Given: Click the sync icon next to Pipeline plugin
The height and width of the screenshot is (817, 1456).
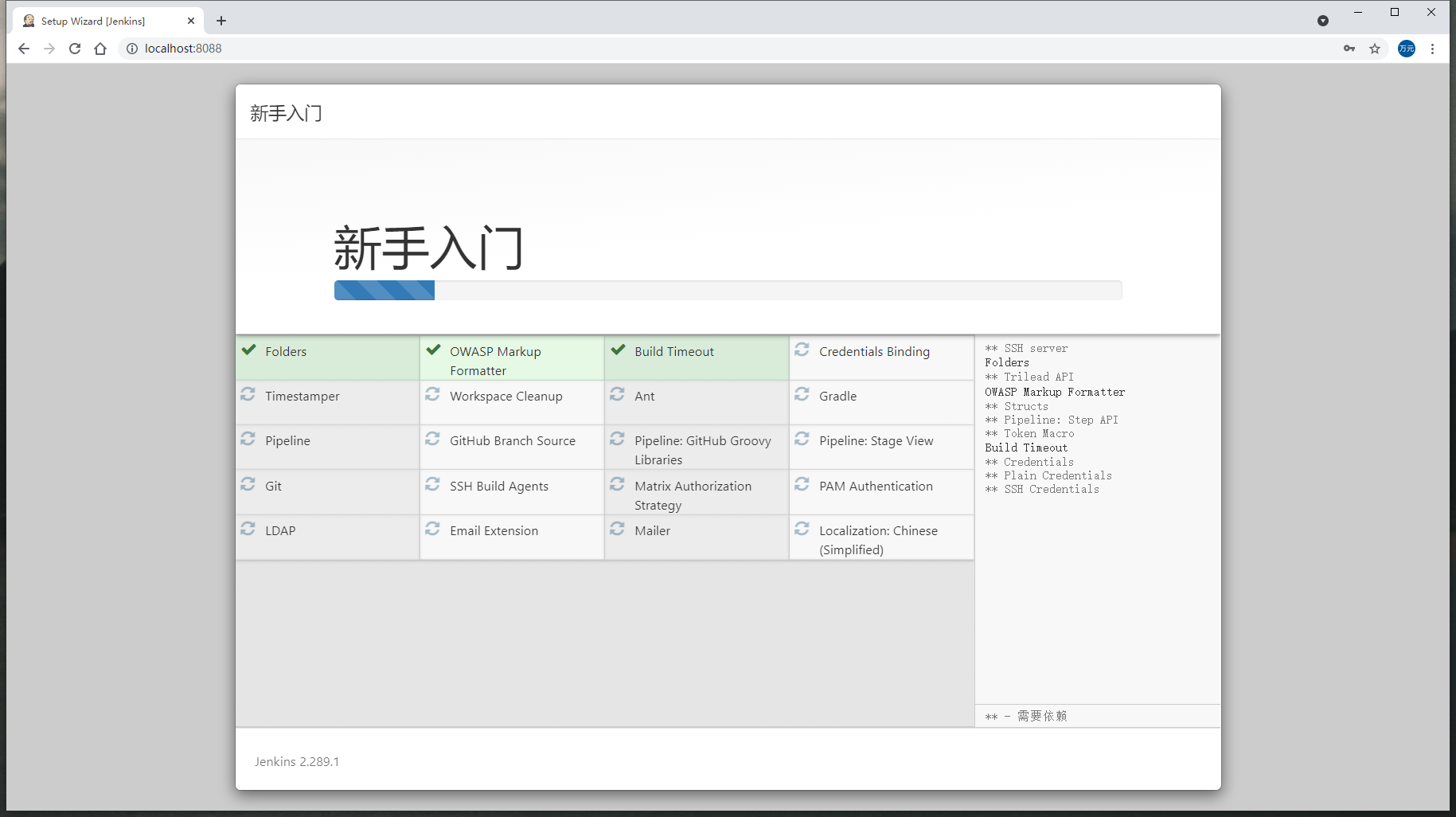Looking at the screenshot, I should click(248, 439).
